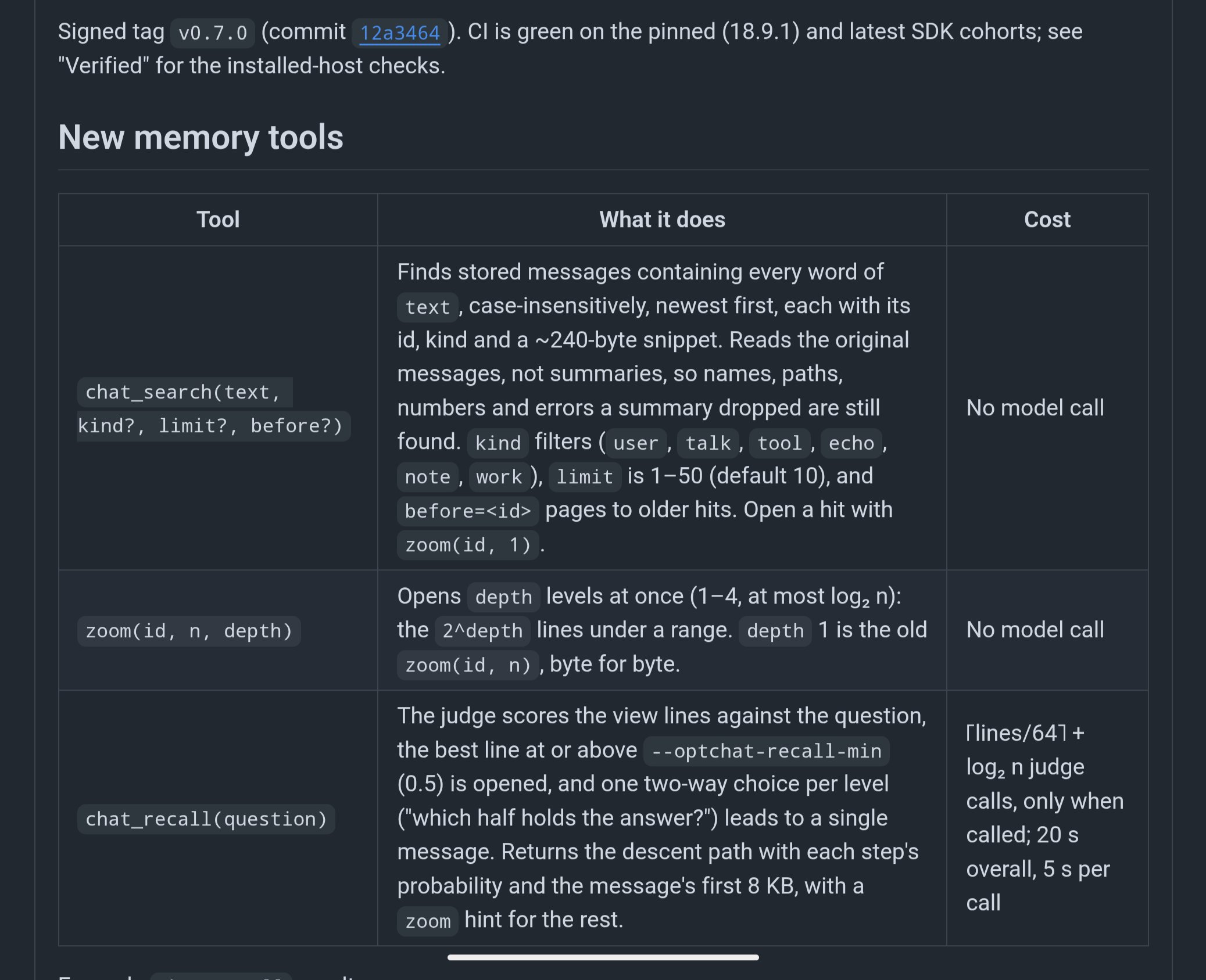
Task: Click 'No model call' in chat_search row
Action: pos(1035,408)
